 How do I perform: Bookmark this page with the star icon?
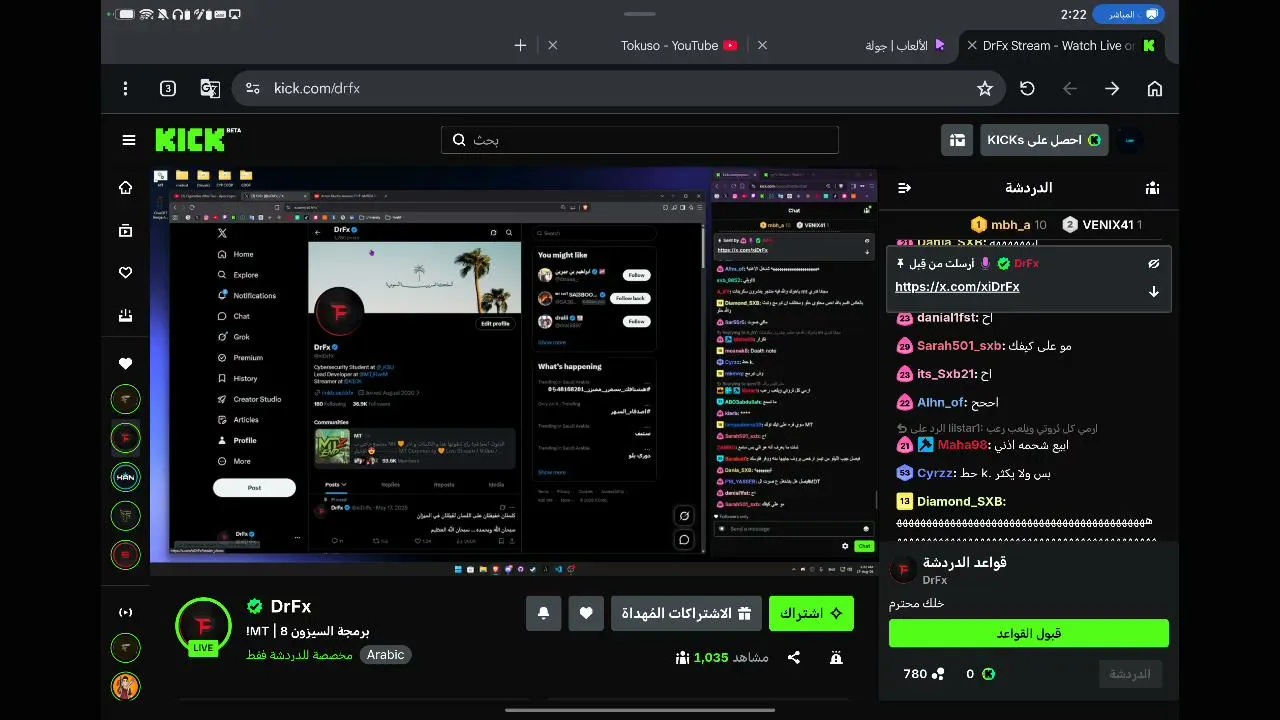(x=985, y=89)
